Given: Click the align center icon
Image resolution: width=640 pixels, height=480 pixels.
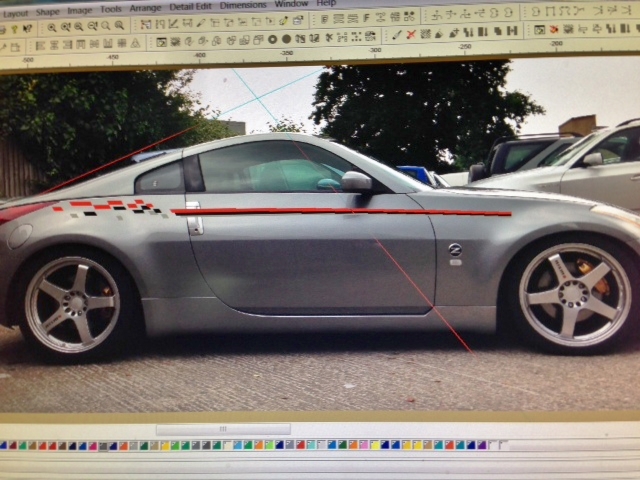Looking at the screenshot, I should click(x=54, y=45).
